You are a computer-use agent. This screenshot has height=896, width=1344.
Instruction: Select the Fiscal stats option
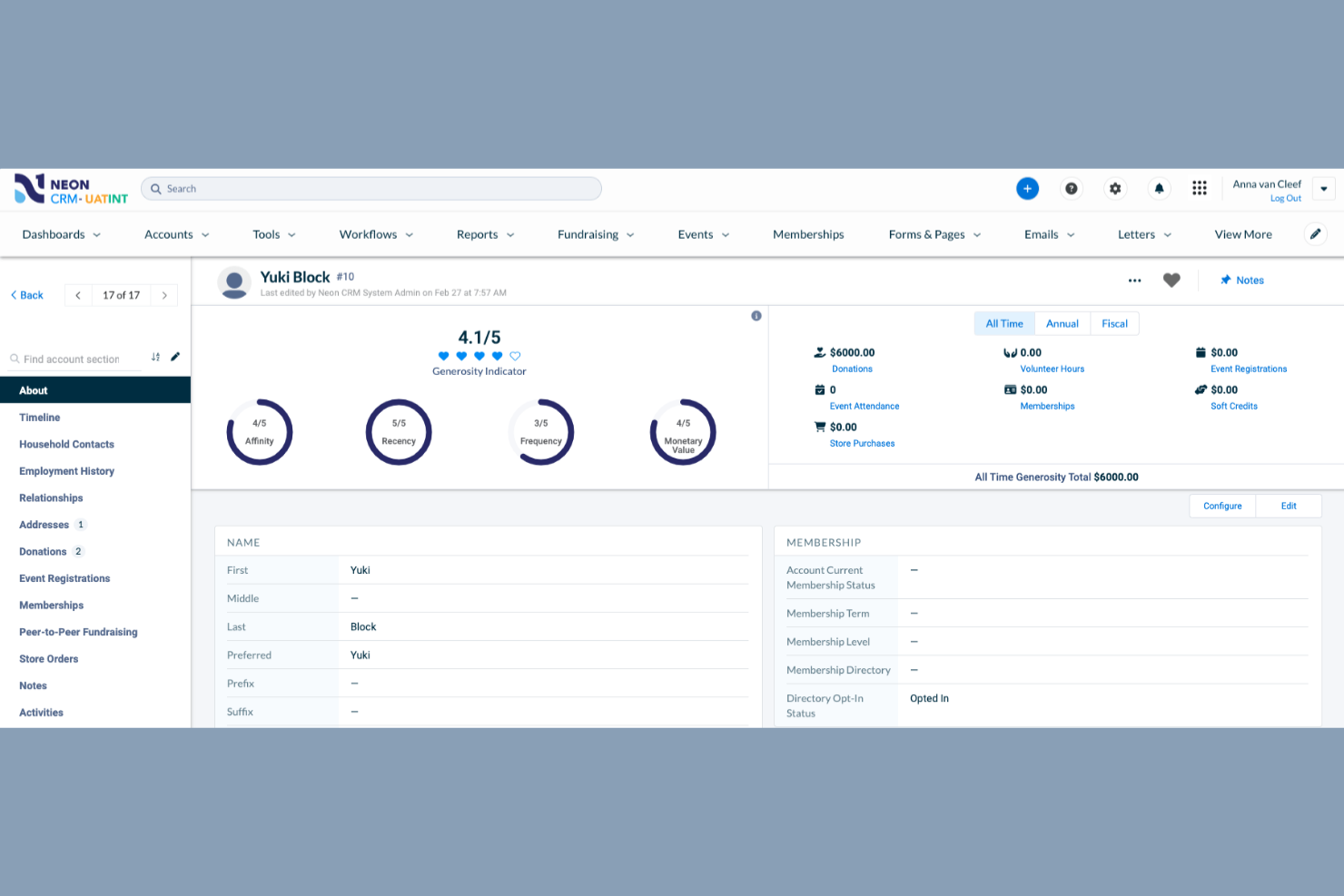pos(1114,323)
